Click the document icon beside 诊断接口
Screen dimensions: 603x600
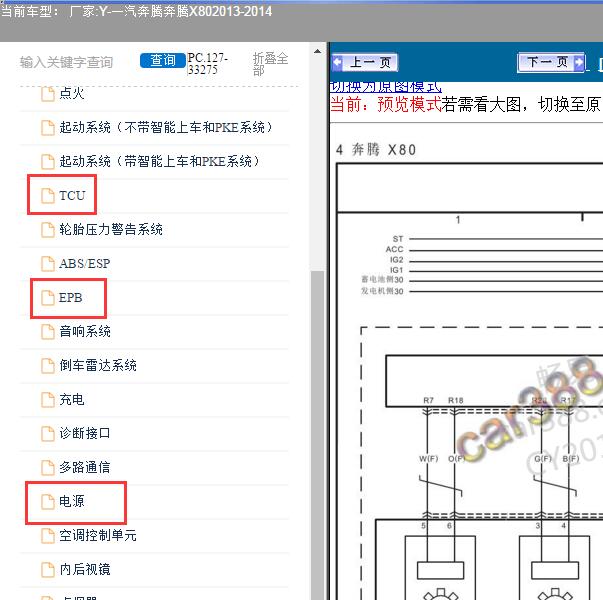coord(48,433)
